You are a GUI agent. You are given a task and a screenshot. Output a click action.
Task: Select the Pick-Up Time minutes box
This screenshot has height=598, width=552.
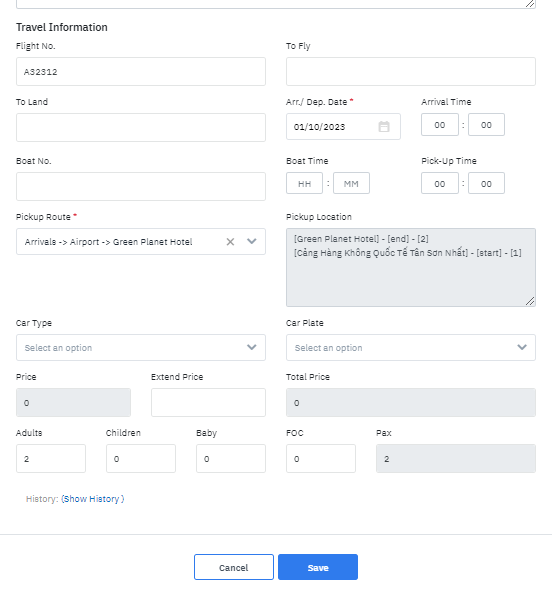coord(486,183)
